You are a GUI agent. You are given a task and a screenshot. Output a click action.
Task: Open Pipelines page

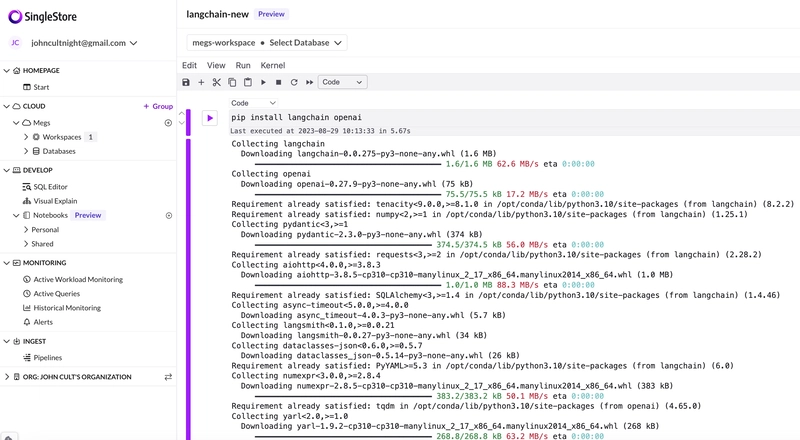tap(42, 358)
